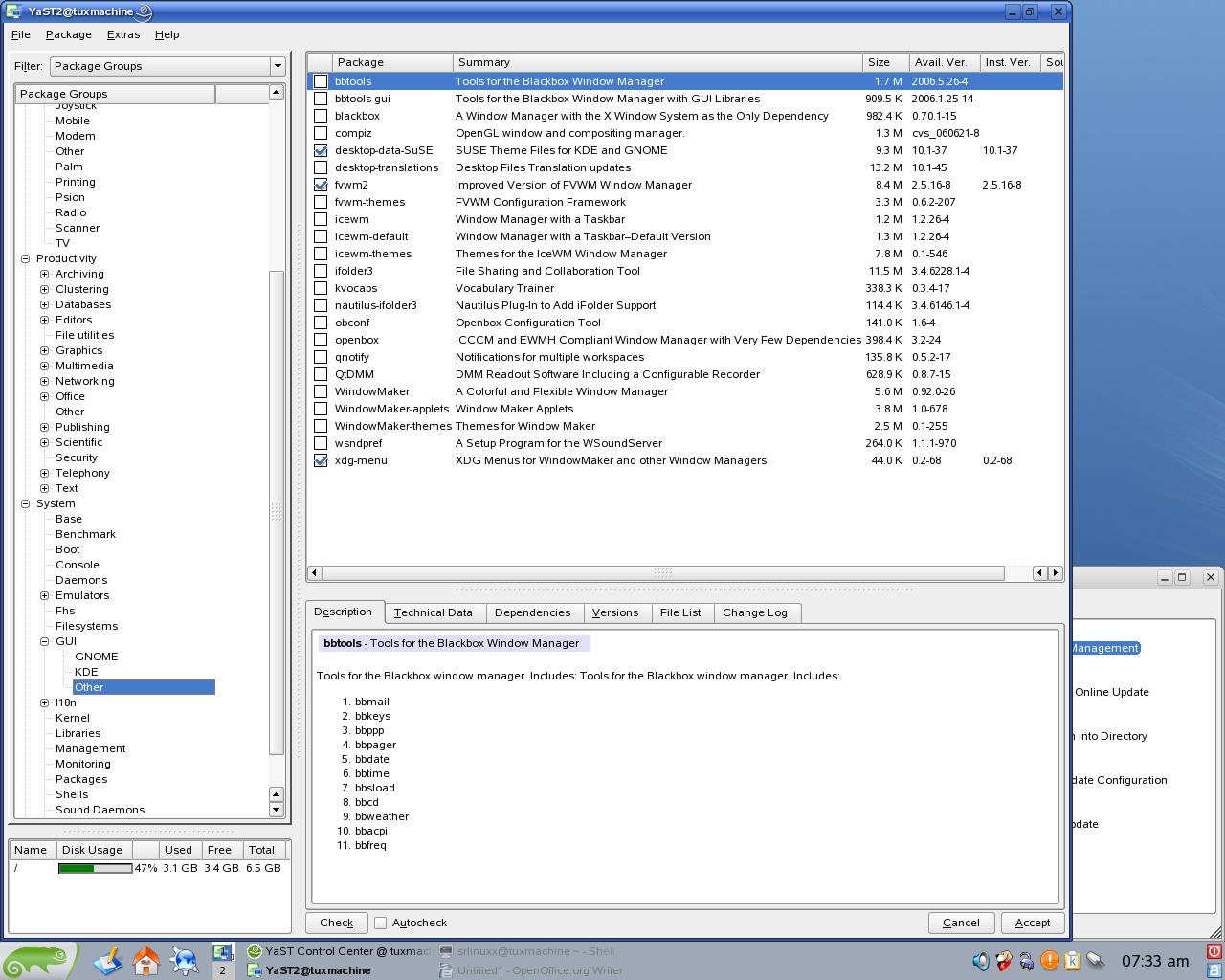Open the volume speaker tray icon
This screenshot has width=1225, height=980.
click(x=981, y=961)
